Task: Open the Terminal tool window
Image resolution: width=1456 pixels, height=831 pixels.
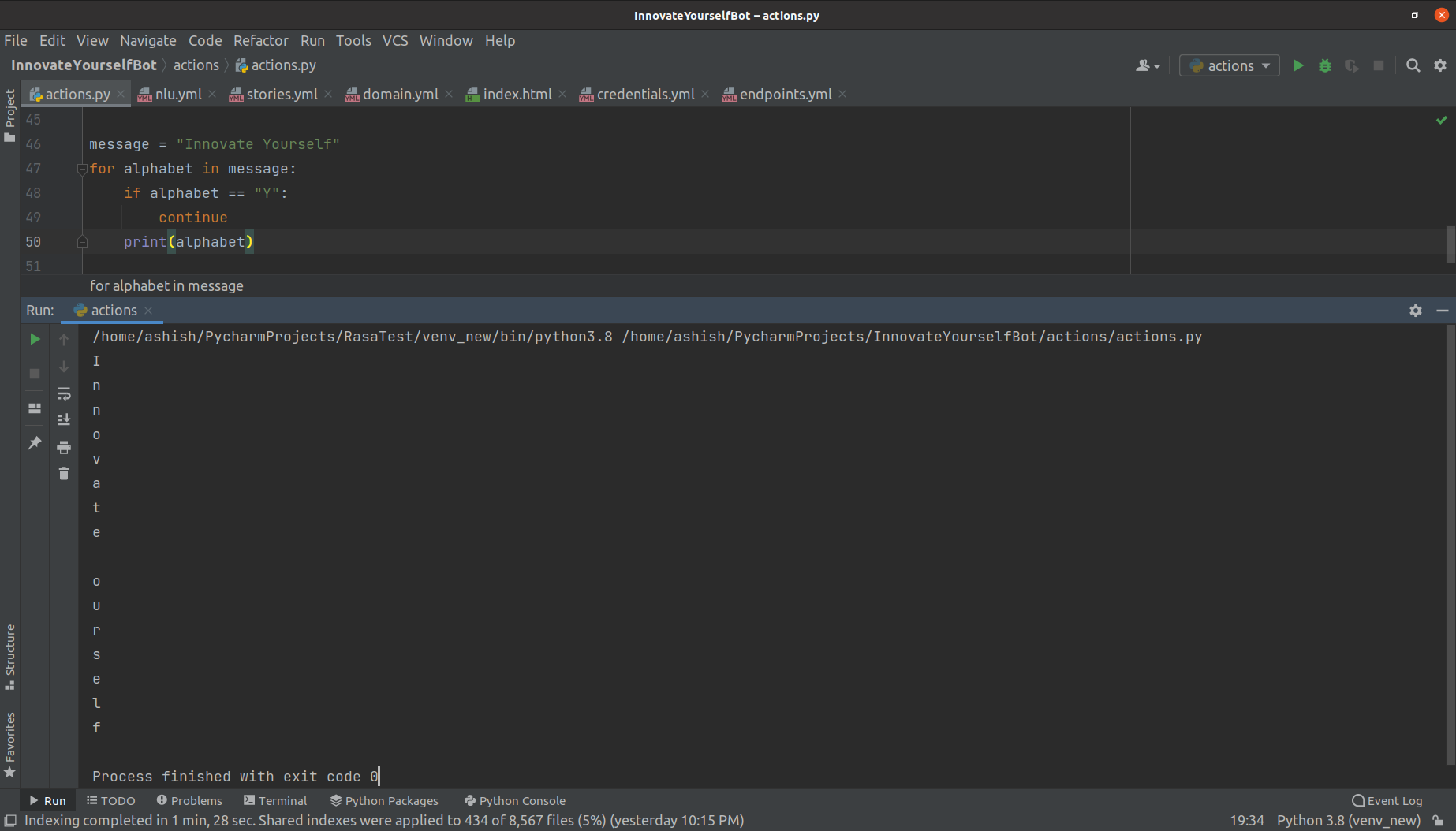Action: [275, 800]
